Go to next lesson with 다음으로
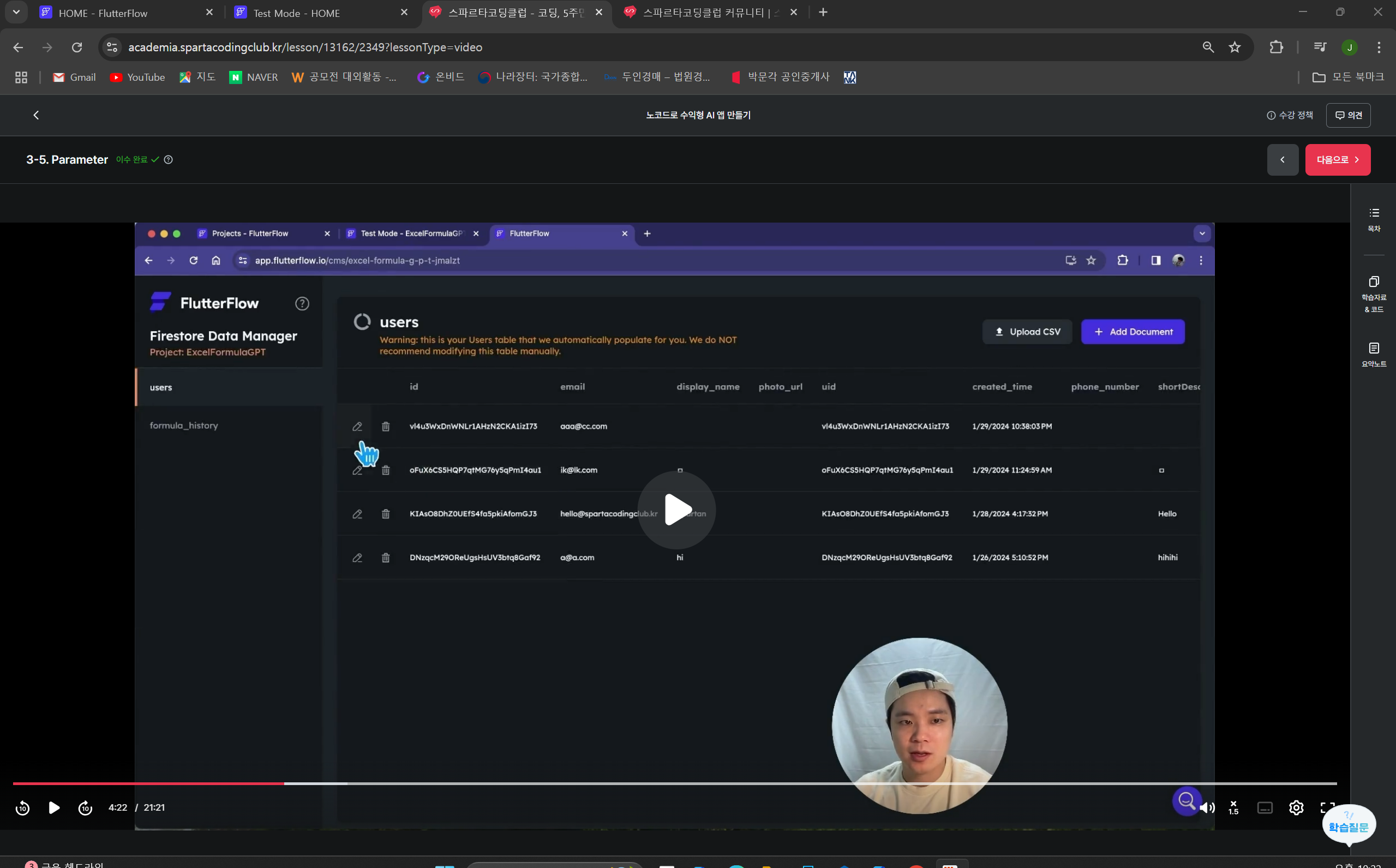The image size is (1396, 868). coord(1338,160)
